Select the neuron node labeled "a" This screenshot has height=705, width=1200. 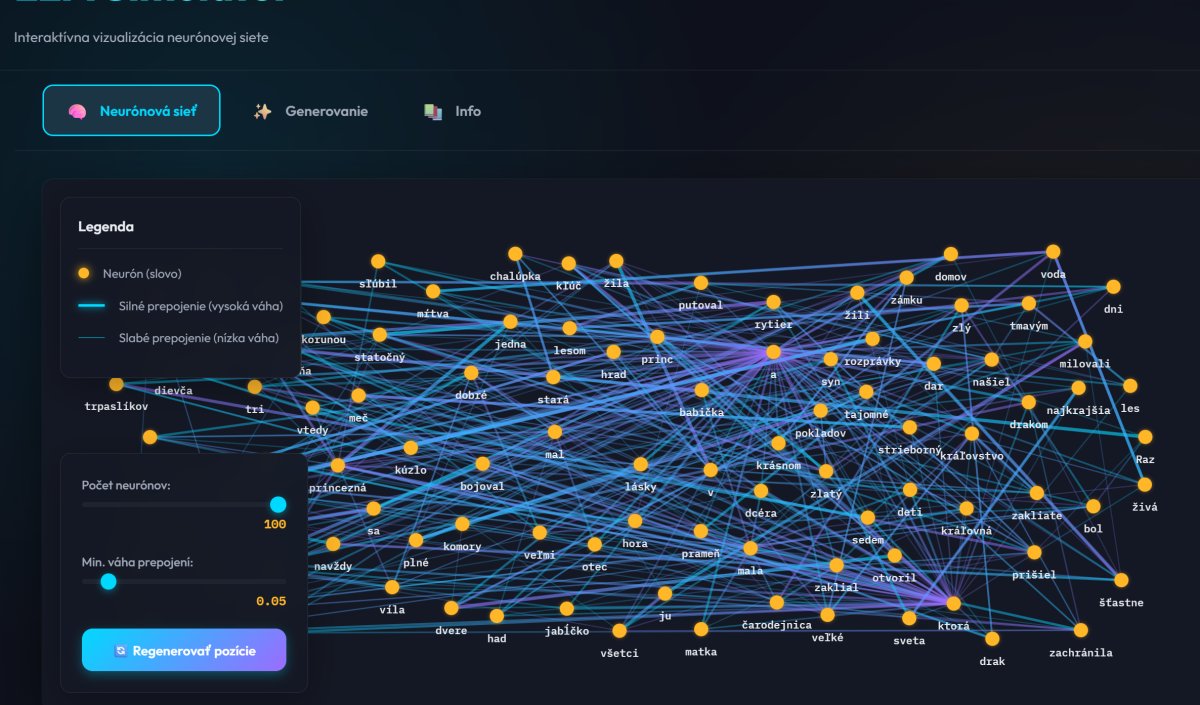pyautogui.click(x=772, y=352)
